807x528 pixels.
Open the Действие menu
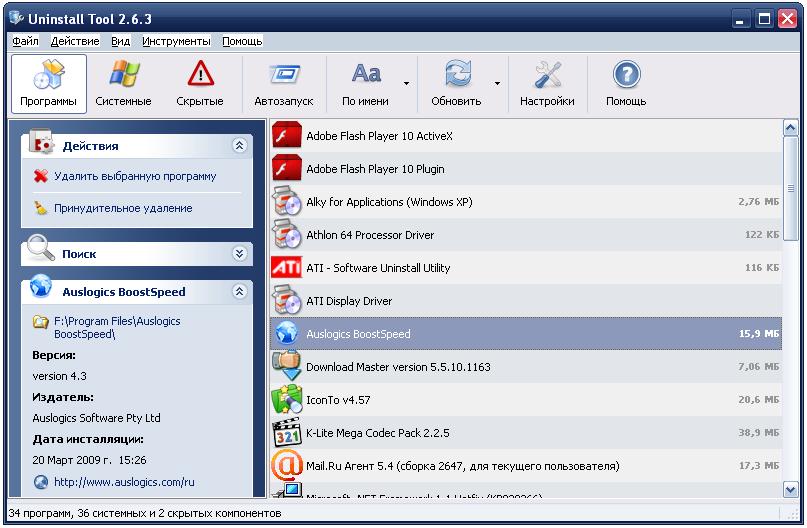click(75, 41)
